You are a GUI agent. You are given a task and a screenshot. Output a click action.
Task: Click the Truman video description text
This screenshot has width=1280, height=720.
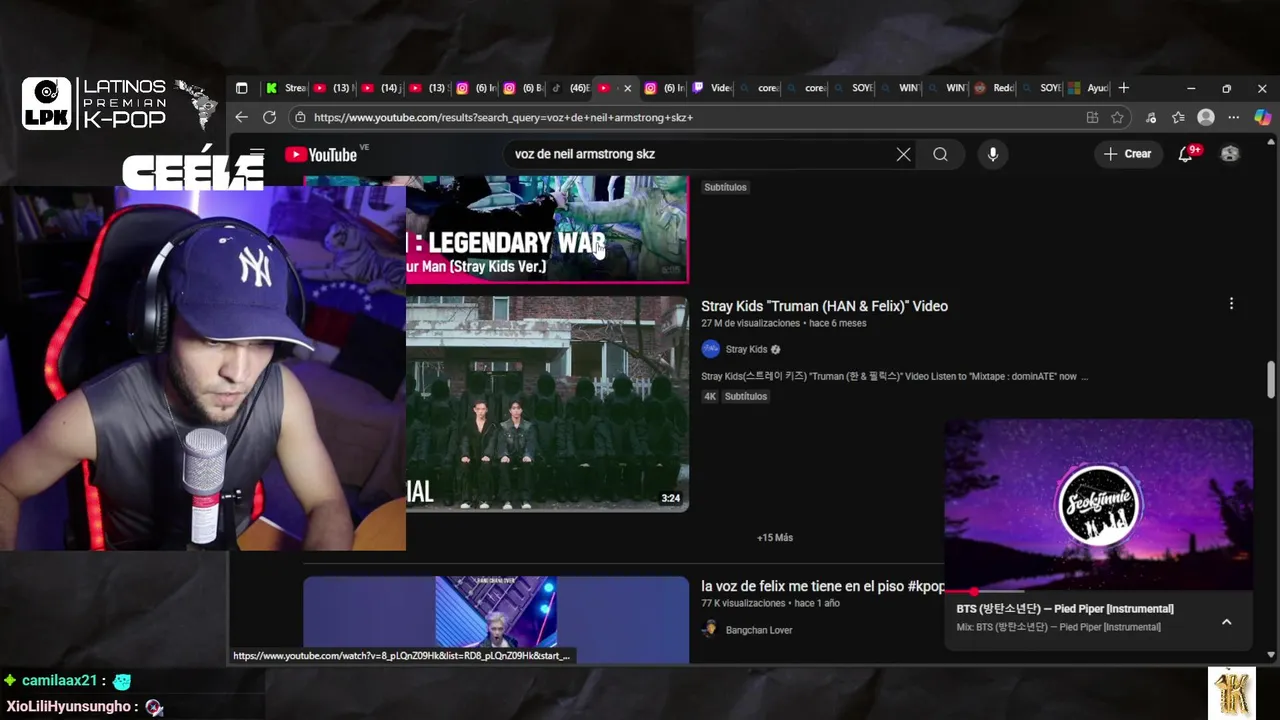coord(895,376)
